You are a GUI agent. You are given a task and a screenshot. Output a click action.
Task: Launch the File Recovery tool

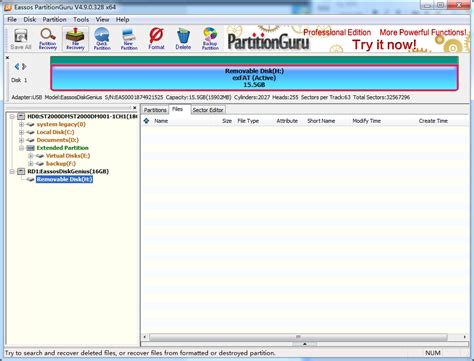(75, 39)
